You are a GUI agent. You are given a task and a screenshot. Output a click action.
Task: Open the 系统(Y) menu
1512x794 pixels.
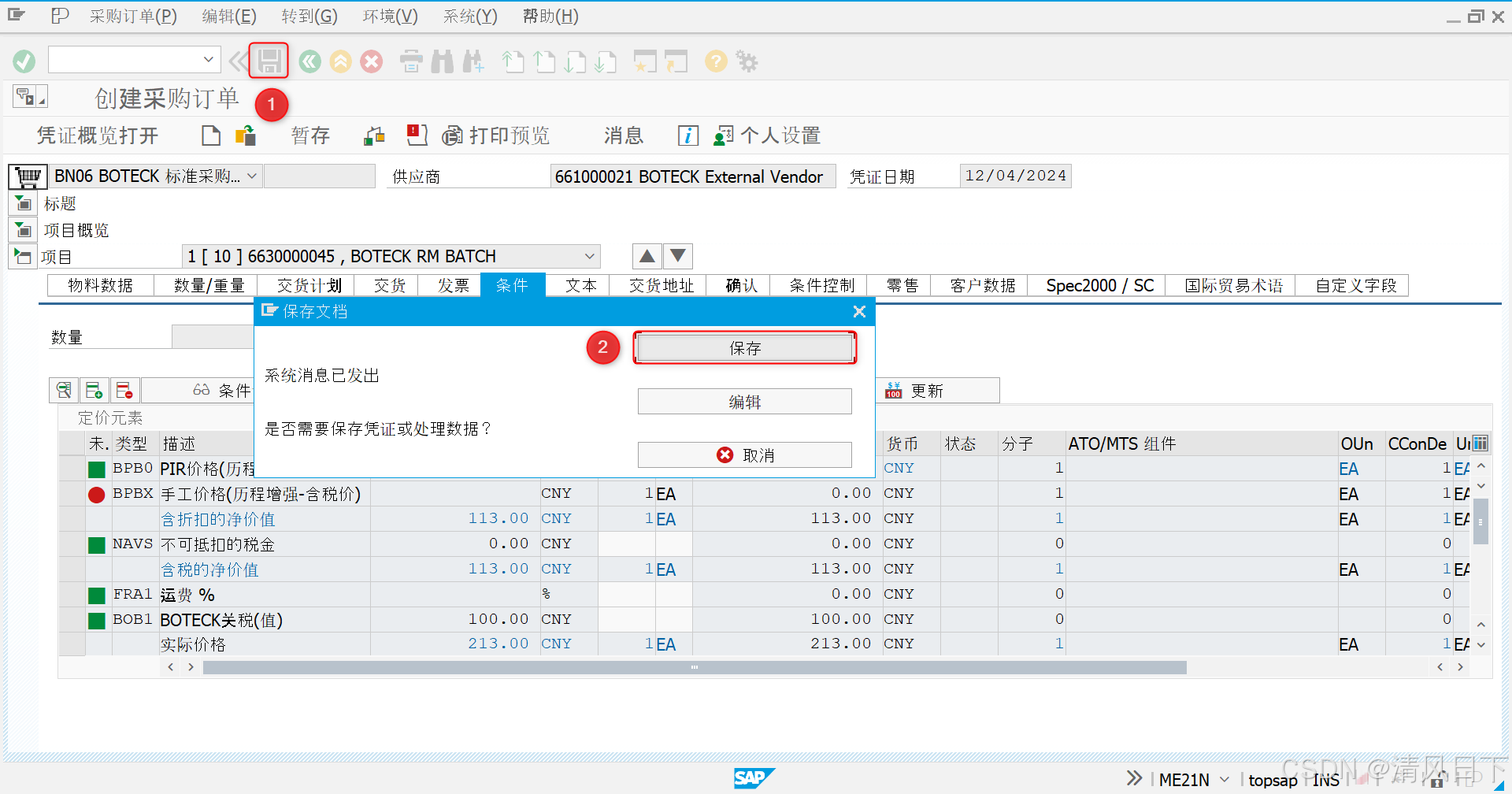pos(470,17)
